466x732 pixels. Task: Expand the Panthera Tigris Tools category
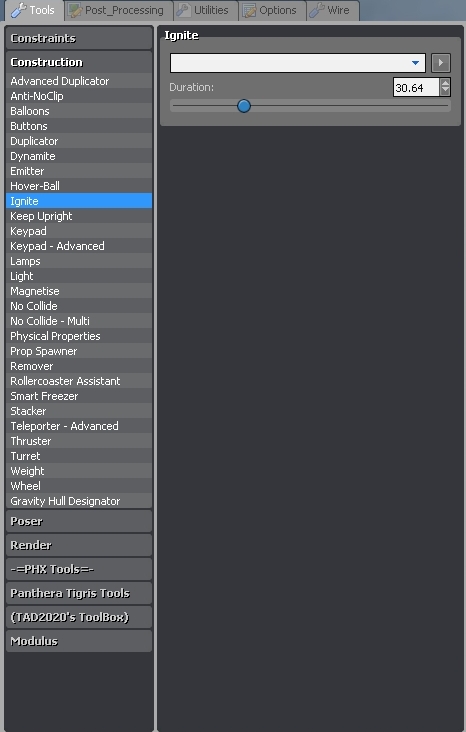point(79,593)
